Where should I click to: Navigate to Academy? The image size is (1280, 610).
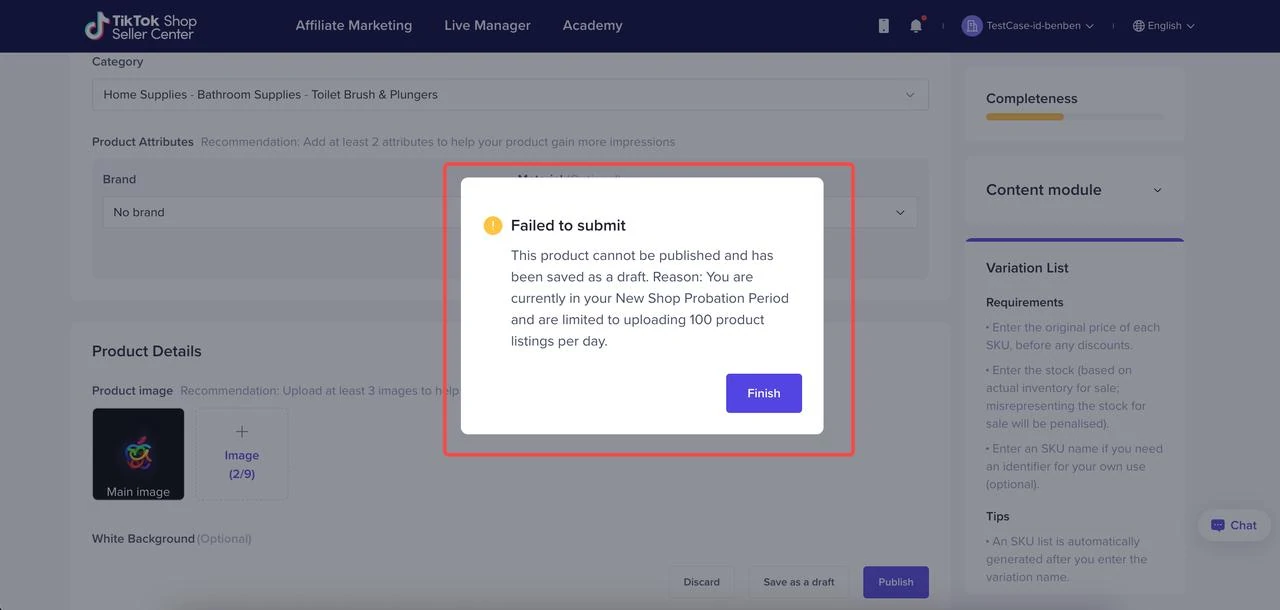(592, 26)
